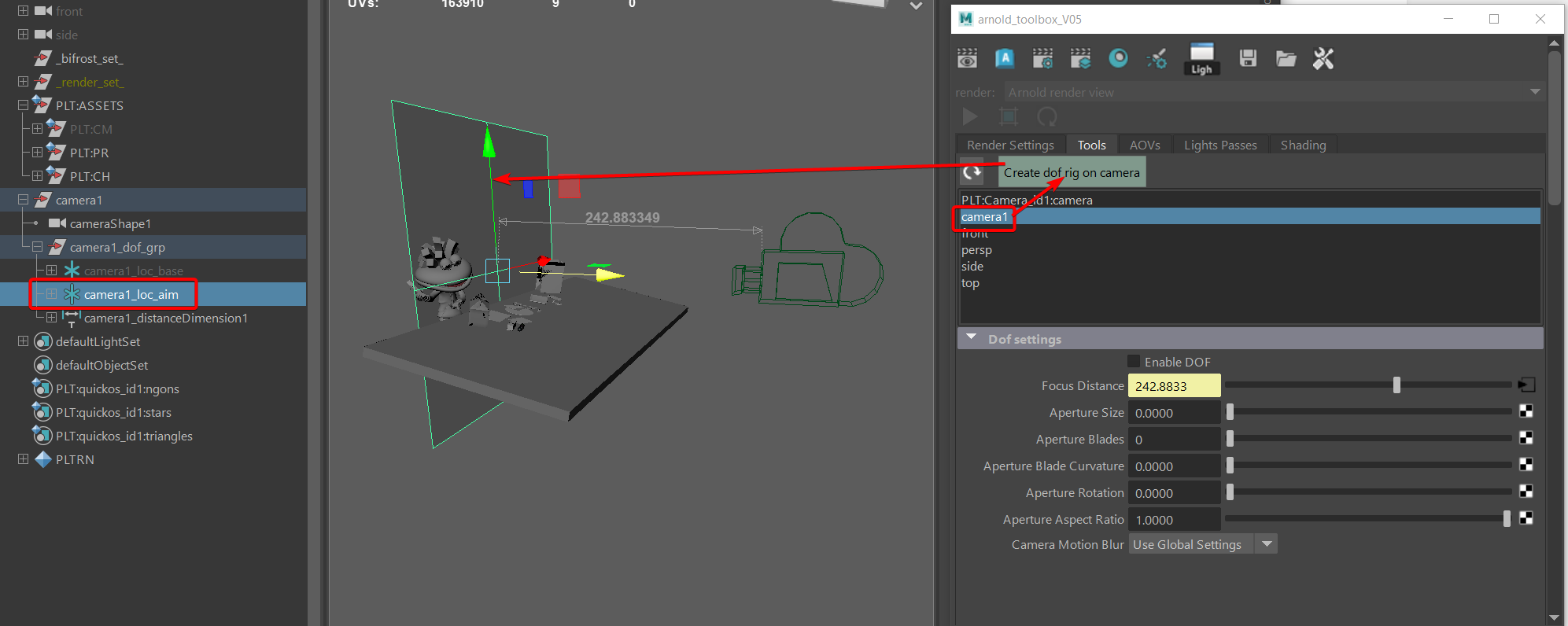Click the floppy disk save icon
This screenshot has height=626, width=1568.
point(1248,58)
